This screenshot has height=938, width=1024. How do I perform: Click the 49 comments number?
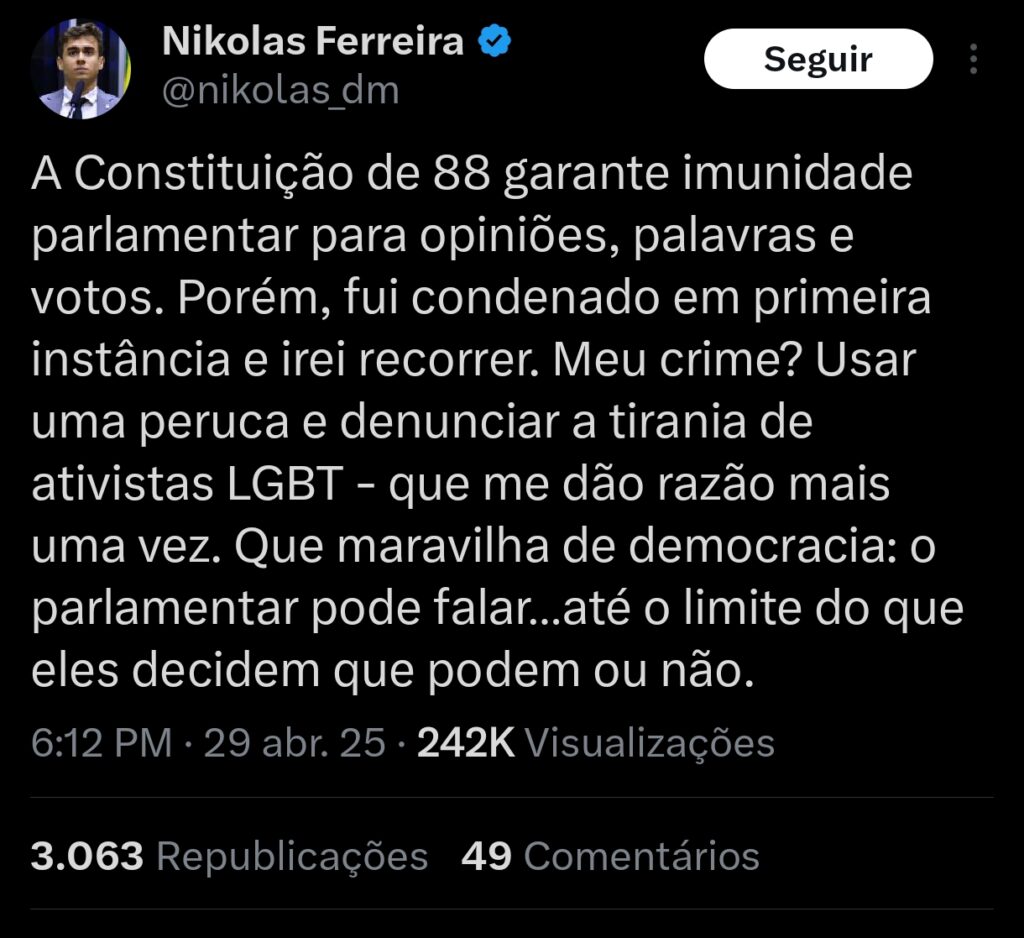486,856
